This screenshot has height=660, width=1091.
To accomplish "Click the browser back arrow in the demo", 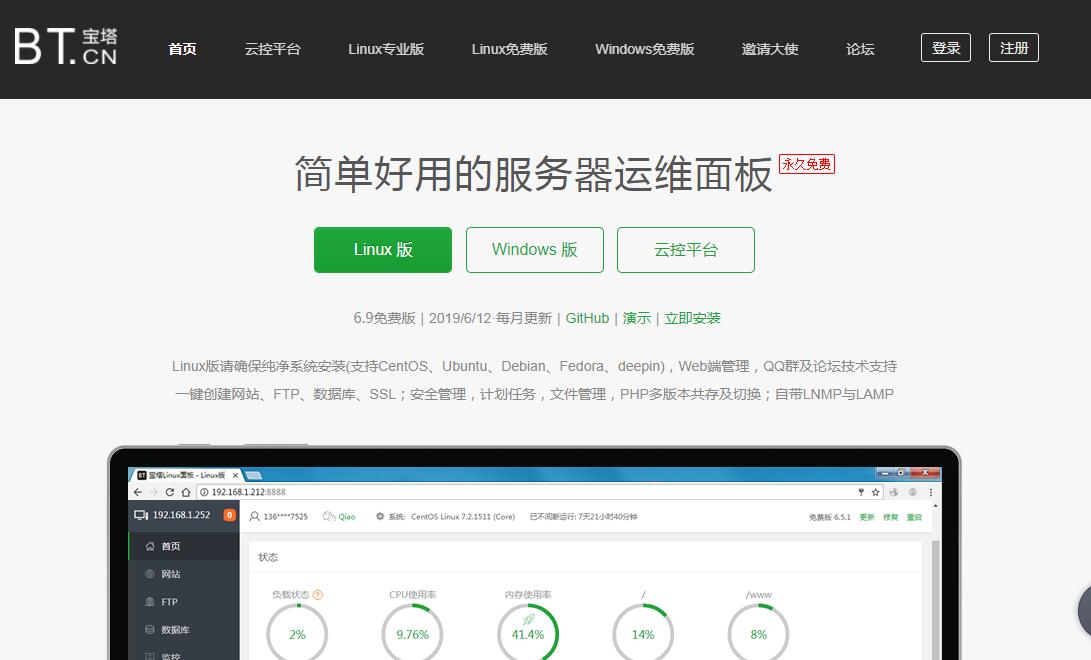I will [138, 492].
